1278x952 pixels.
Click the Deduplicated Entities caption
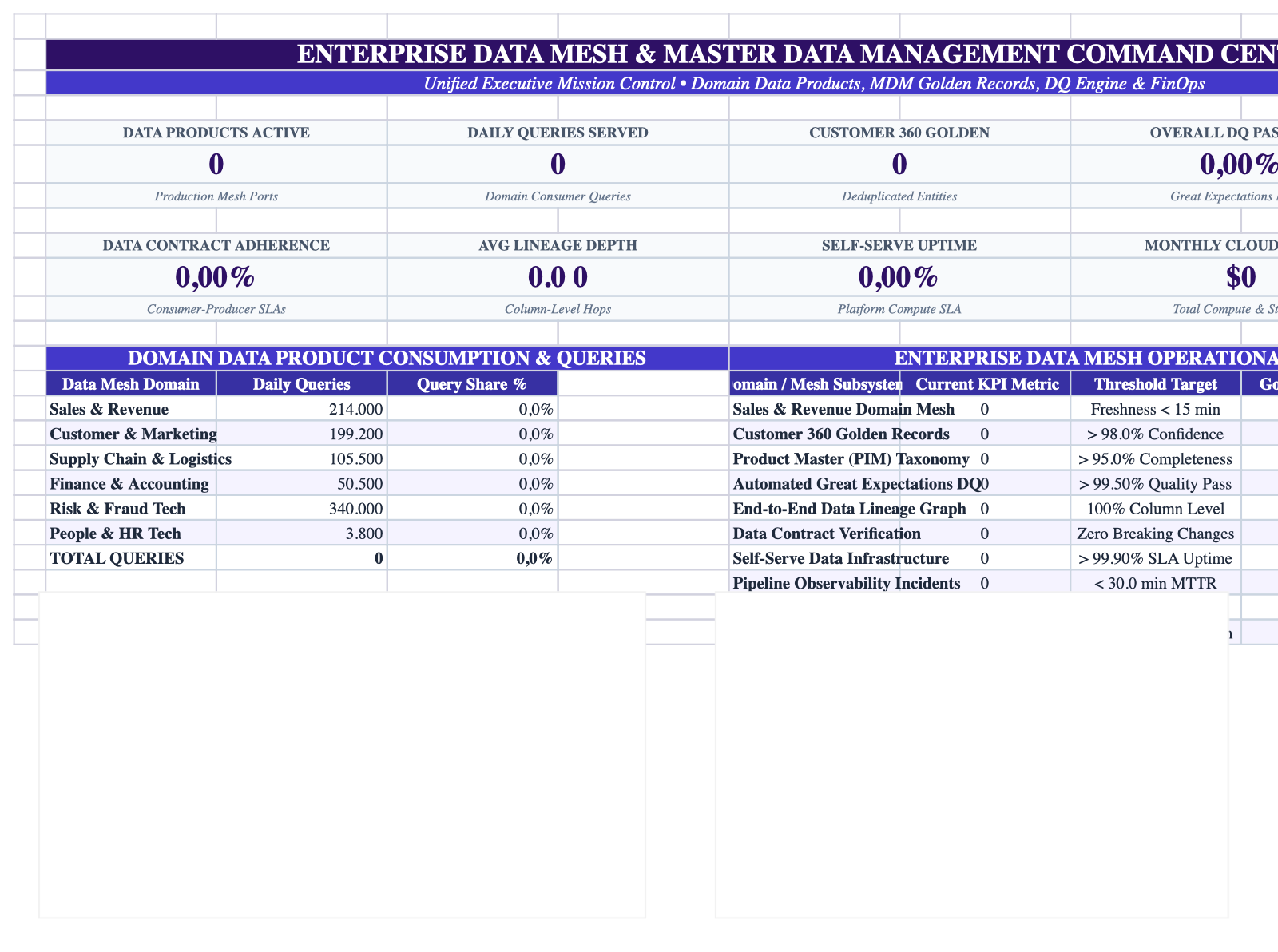point(899,196)
